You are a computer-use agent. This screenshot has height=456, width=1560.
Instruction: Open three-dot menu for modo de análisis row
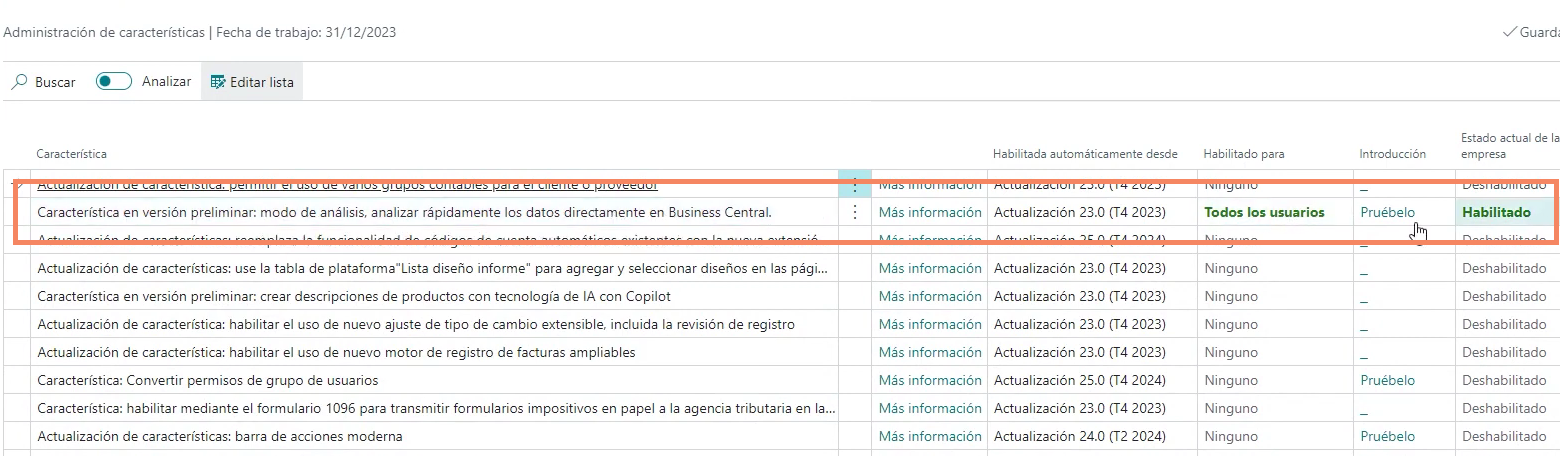(x=855, y=212)
